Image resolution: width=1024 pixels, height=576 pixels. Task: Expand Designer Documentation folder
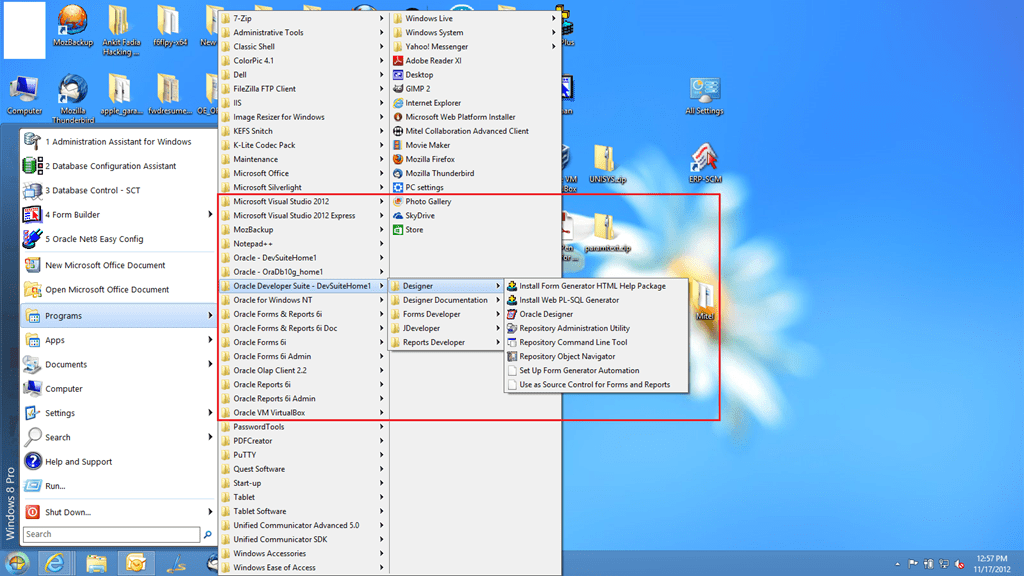pyautogui.click(x=446, y=300)
